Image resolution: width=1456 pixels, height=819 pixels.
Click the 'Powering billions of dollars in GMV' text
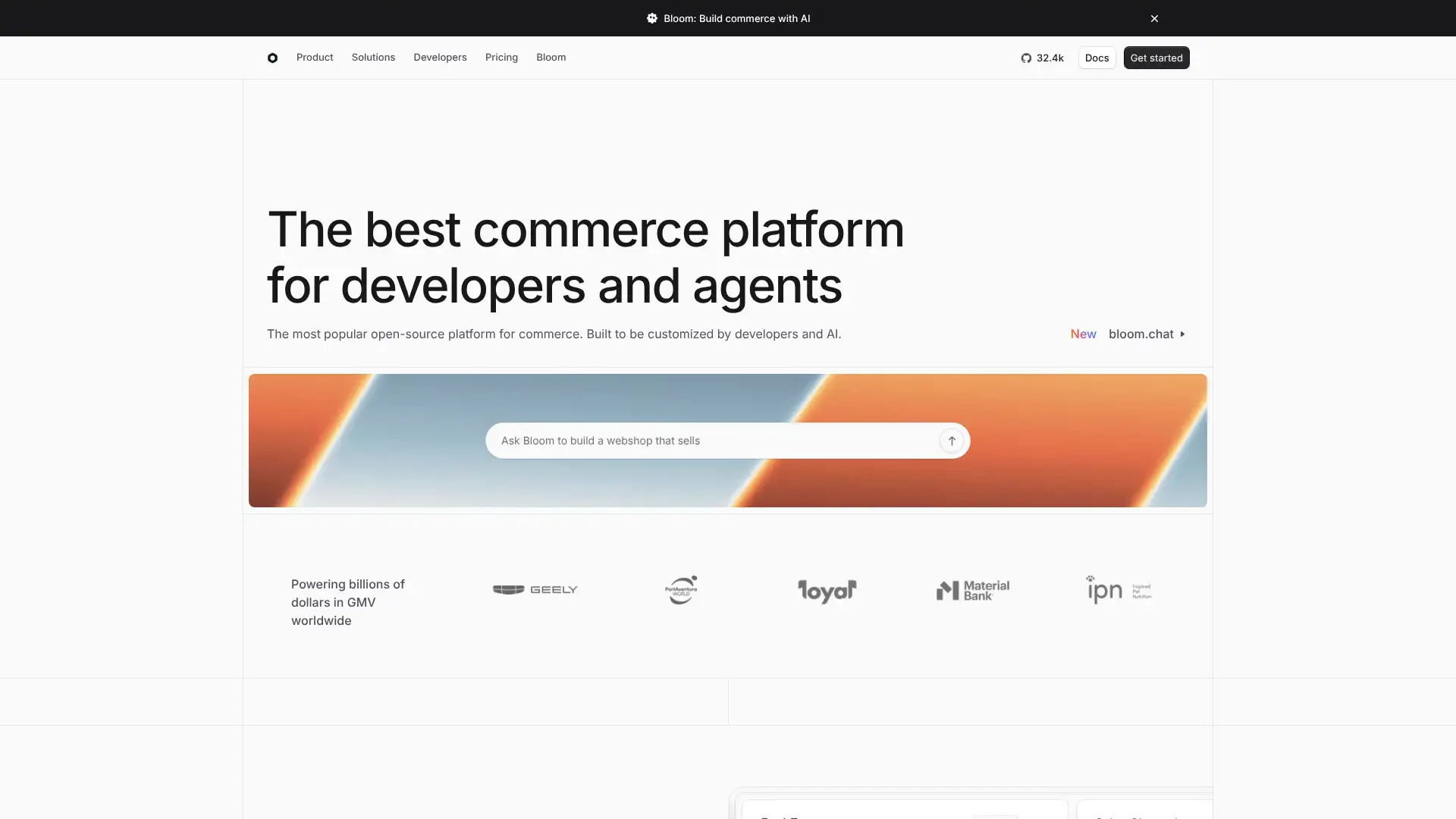tap(348, 602)
